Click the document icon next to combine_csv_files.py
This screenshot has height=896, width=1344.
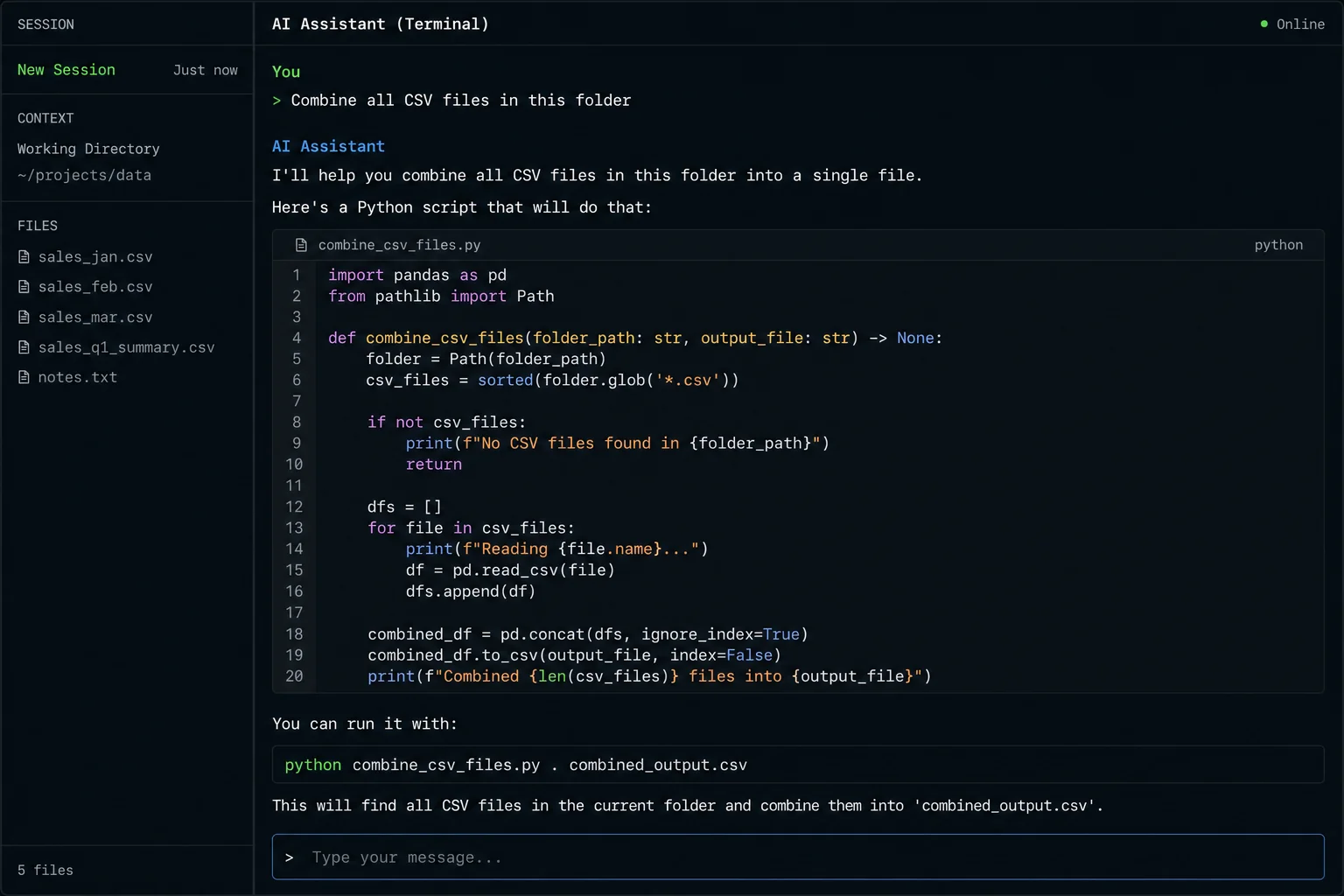[301, 245]
